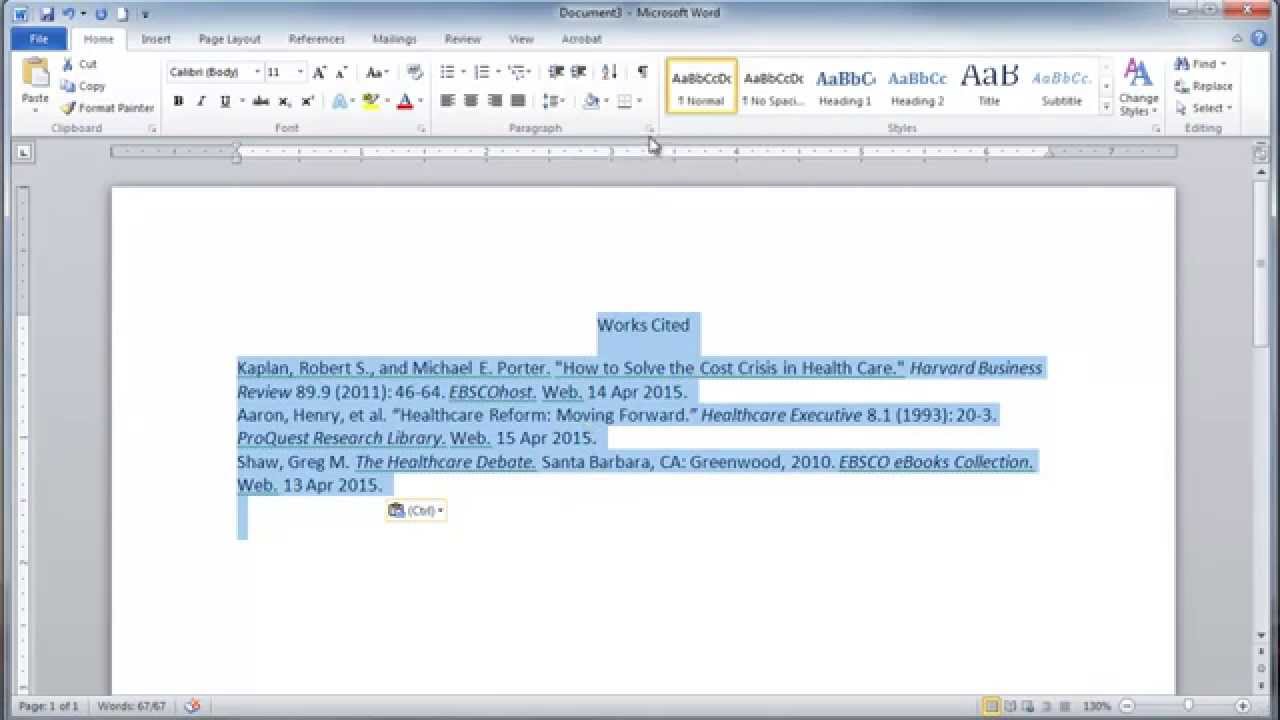
Task: Align text to the right
Action: [494, 101]
